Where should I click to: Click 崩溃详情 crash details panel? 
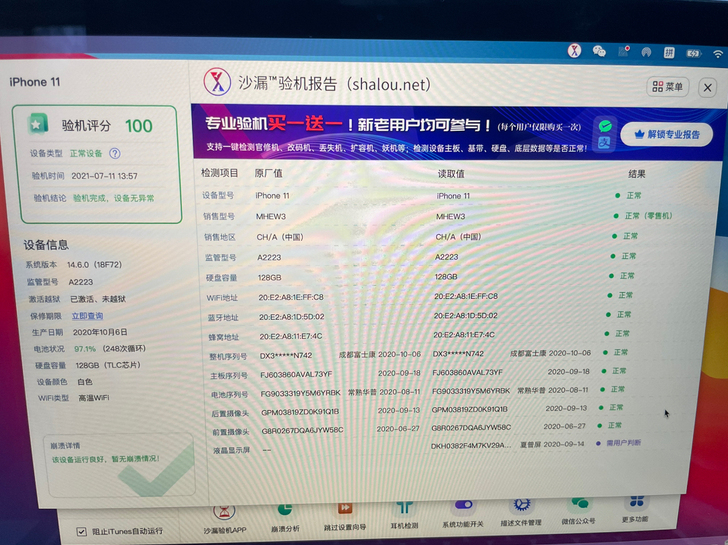[119, 465]
